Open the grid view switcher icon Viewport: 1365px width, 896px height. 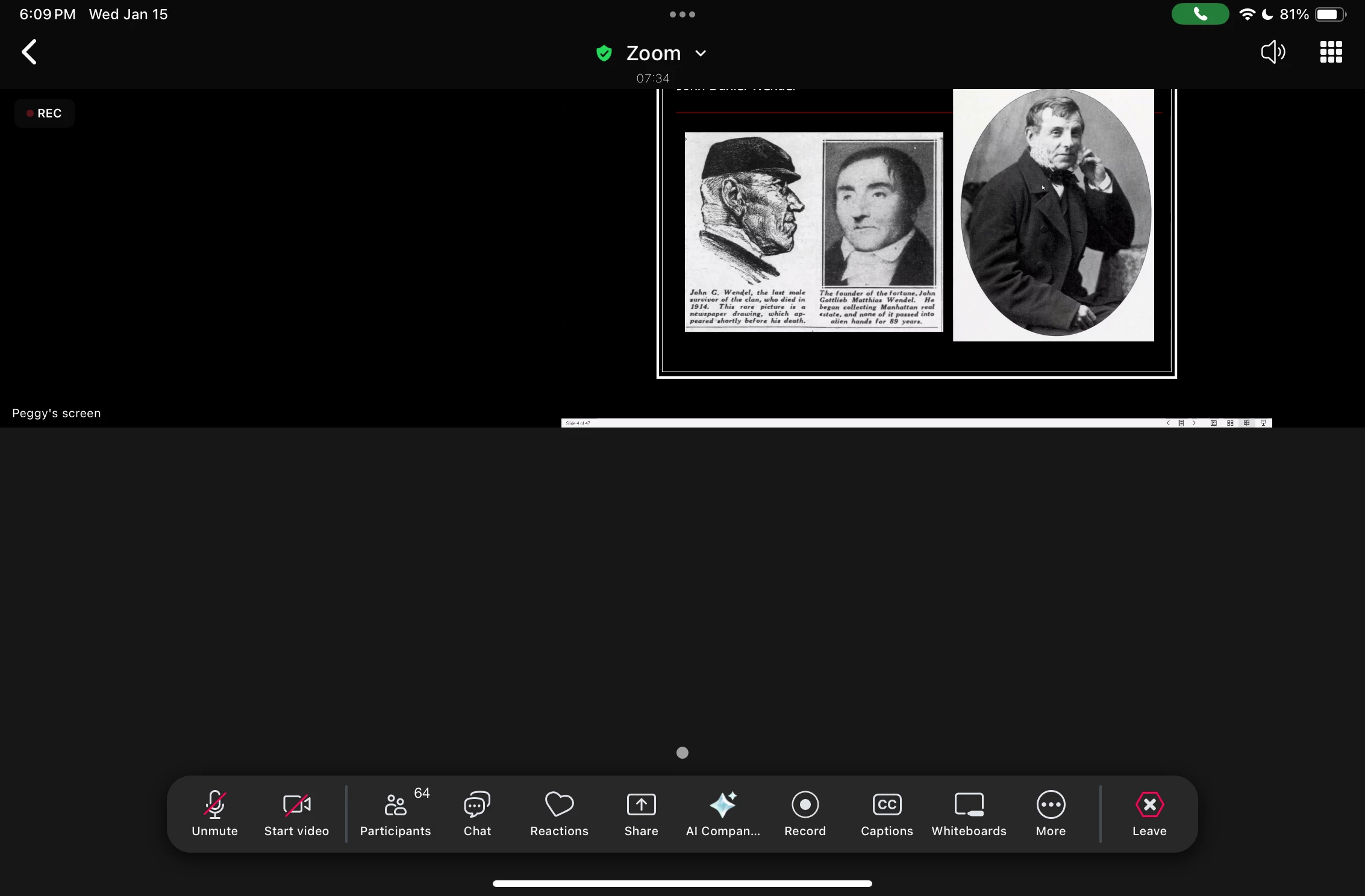pyautogui.click(x=1331, y=52)
